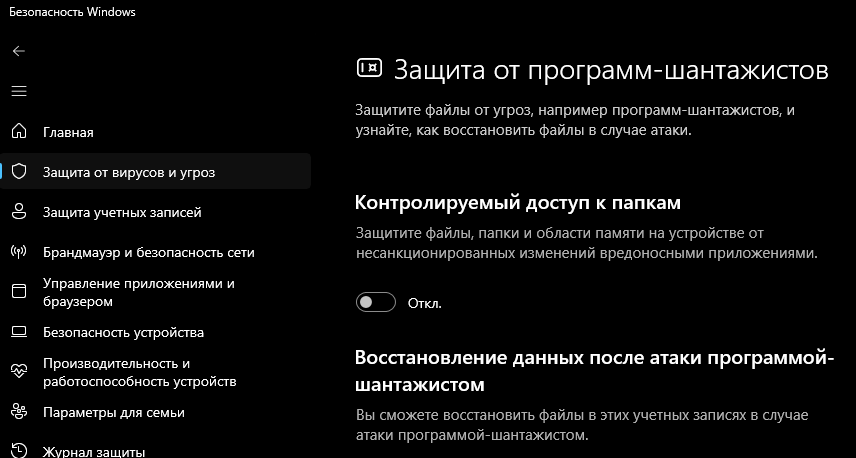Screen dimensions: 856x458
Task: Turn on Контролируемый доступ к папкам switch
Action: pyautogui.click(x=376, y=302)
